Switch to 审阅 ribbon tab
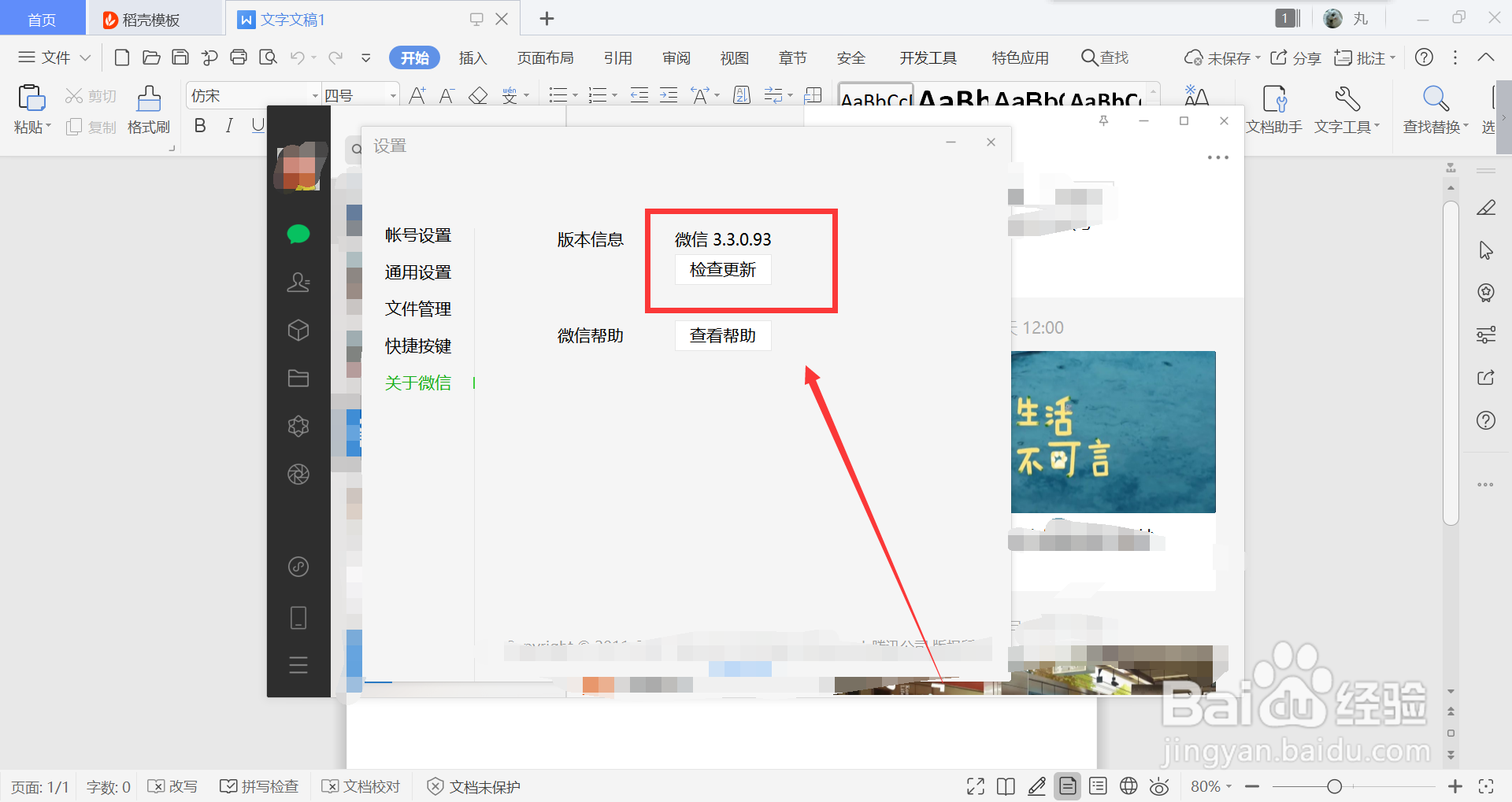 point(676,58)
